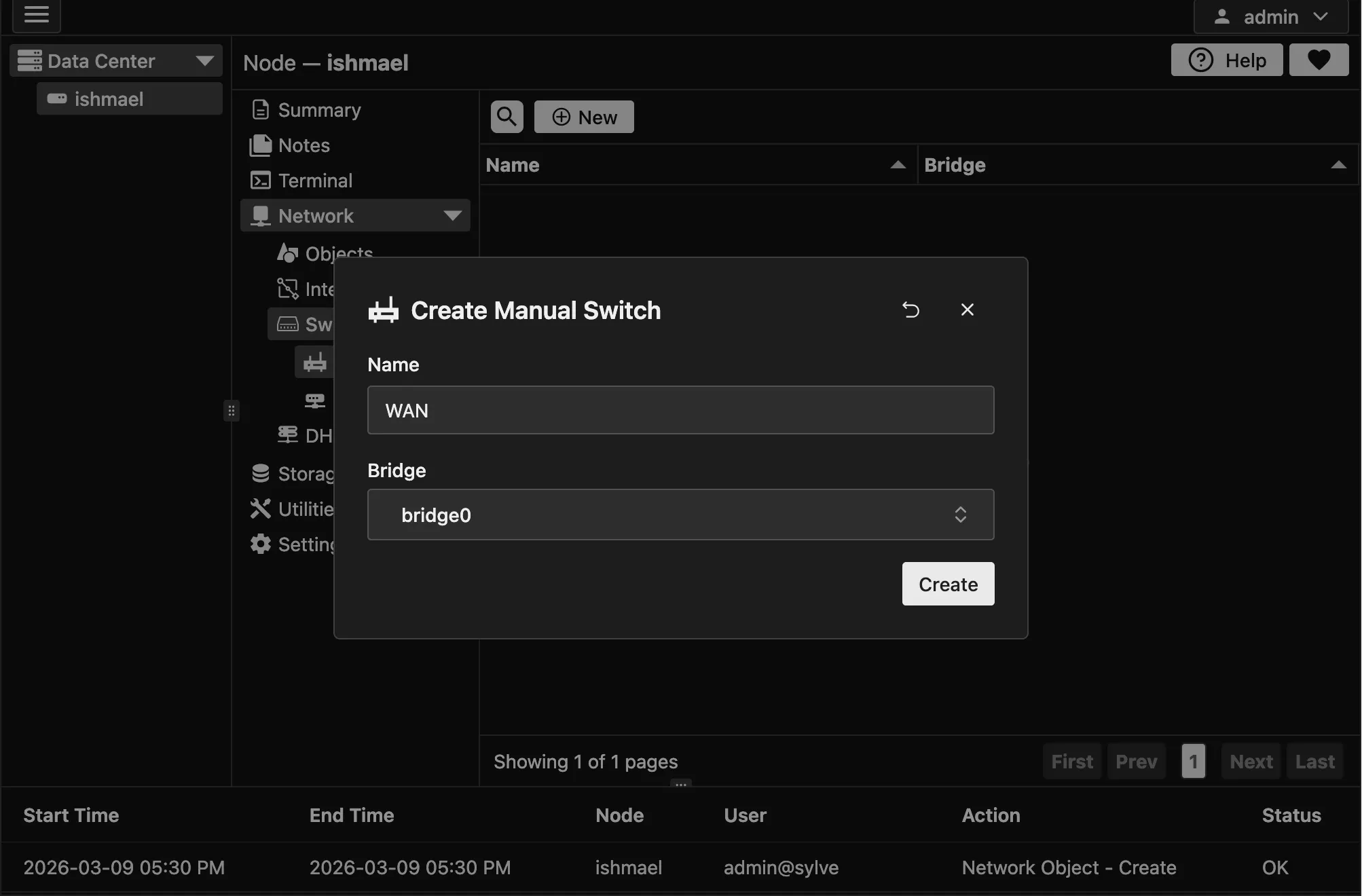Viewport: 1362px width, 896px height.
Task: Select the standard switch icon below manual
Action: (314, 400)
